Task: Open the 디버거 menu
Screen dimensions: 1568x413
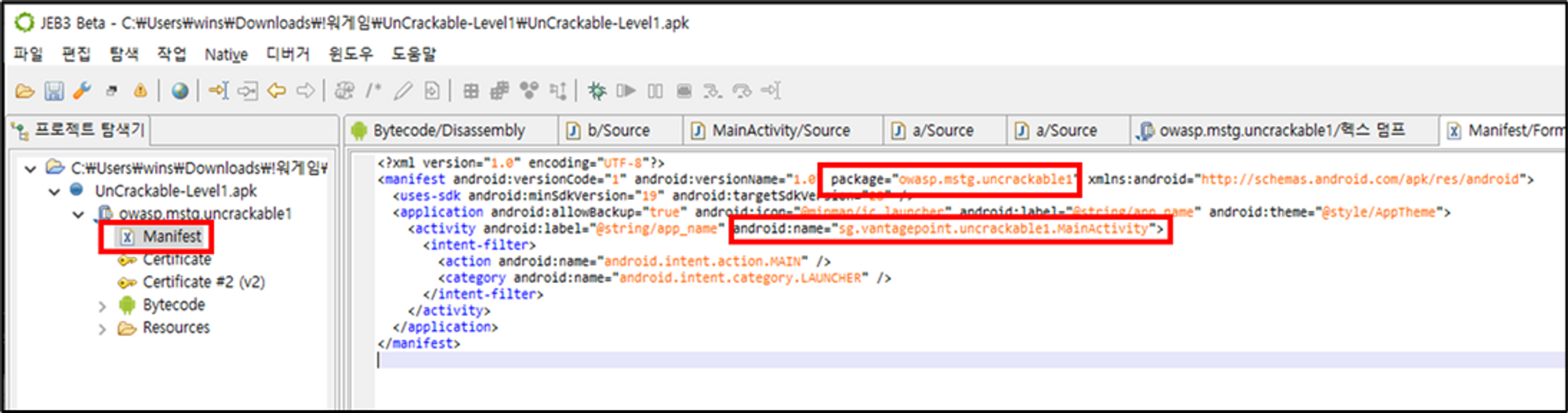Action: (288, 54)
